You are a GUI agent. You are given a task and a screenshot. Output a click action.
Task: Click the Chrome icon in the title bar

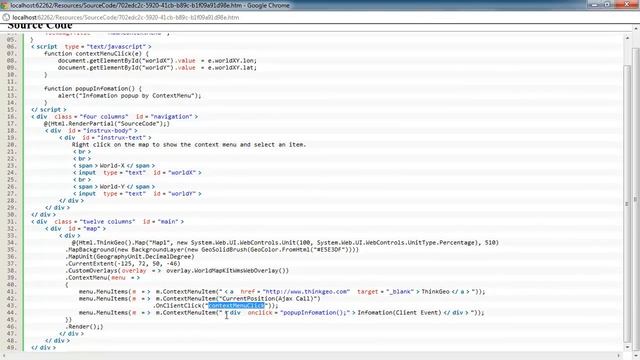4,5
